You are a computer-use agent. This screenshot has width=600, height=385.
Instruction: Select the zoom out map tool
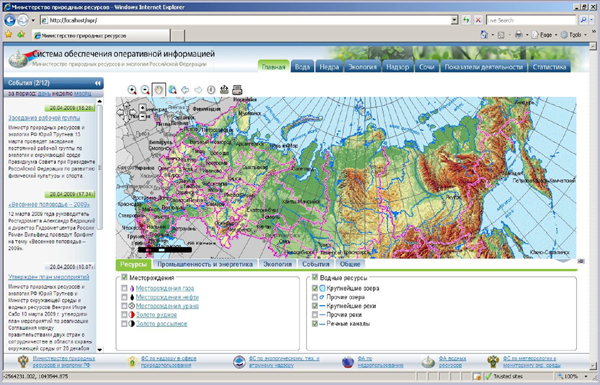click(145, 90)
